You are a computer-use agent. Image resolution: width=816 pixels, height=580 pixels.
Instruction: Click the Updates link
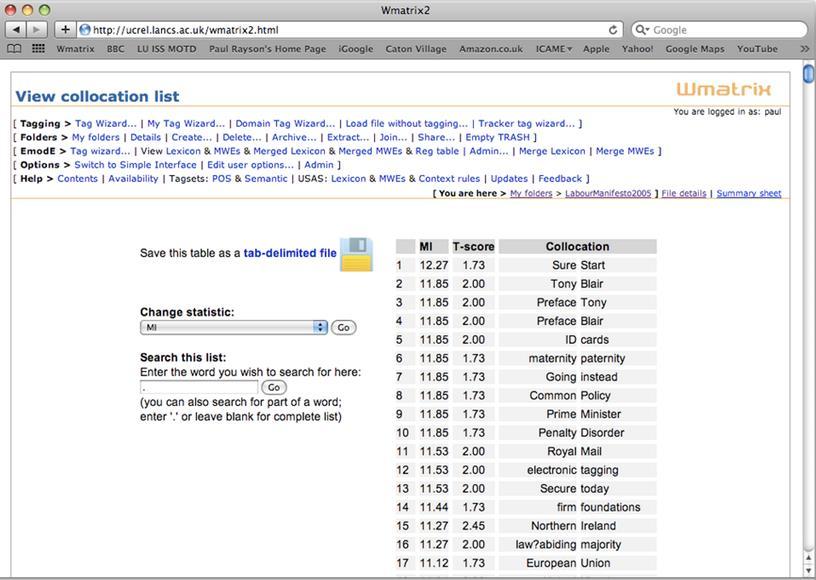coord(509,178)
